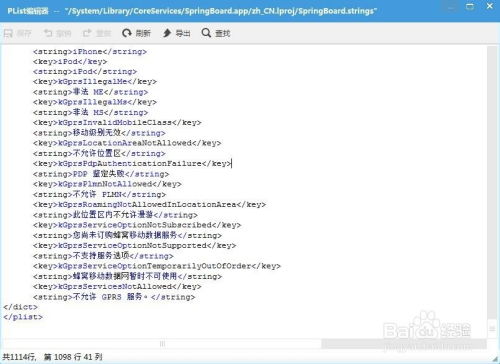Close the PList editor window
500x364 pixels.
tap(490, 6)
